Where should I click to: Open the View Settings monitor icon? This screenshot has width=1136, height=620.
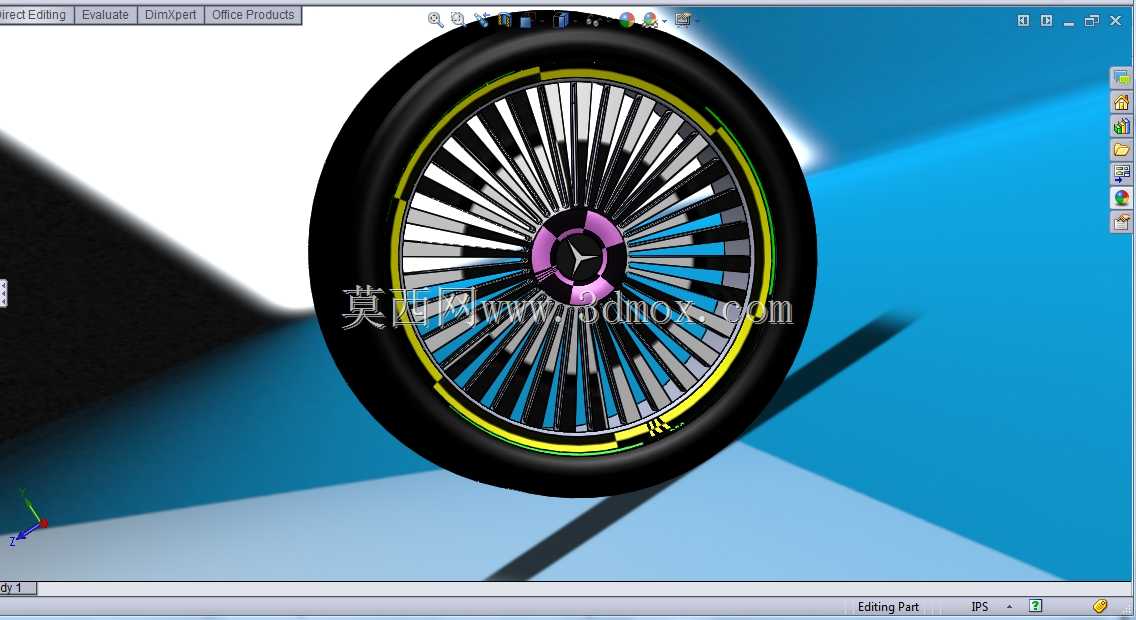pyautogui.click(x=682, y=20)
